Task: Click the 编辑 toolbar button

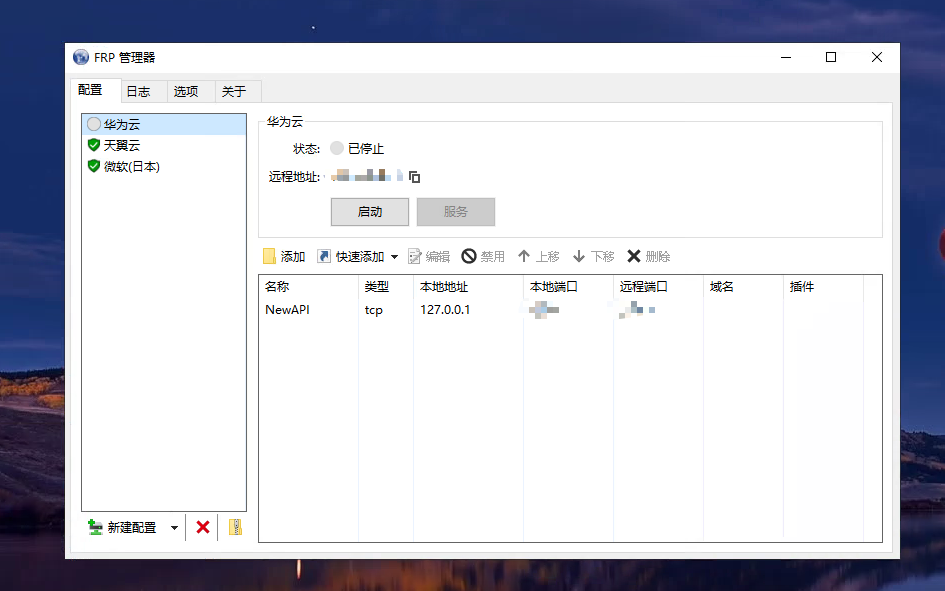Action: point(429,257)
